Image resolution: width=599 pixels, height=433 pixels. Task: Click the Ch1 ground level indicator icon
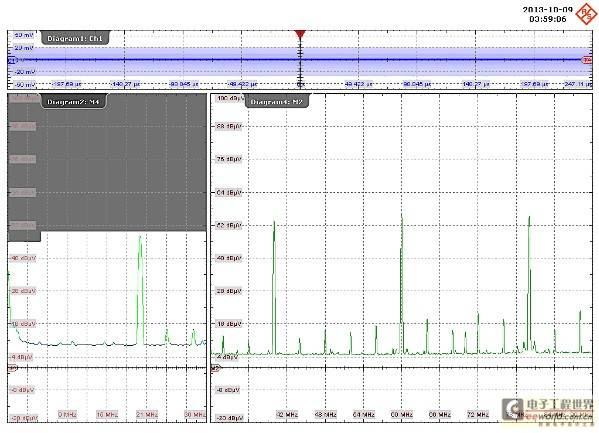click(11, 60)
